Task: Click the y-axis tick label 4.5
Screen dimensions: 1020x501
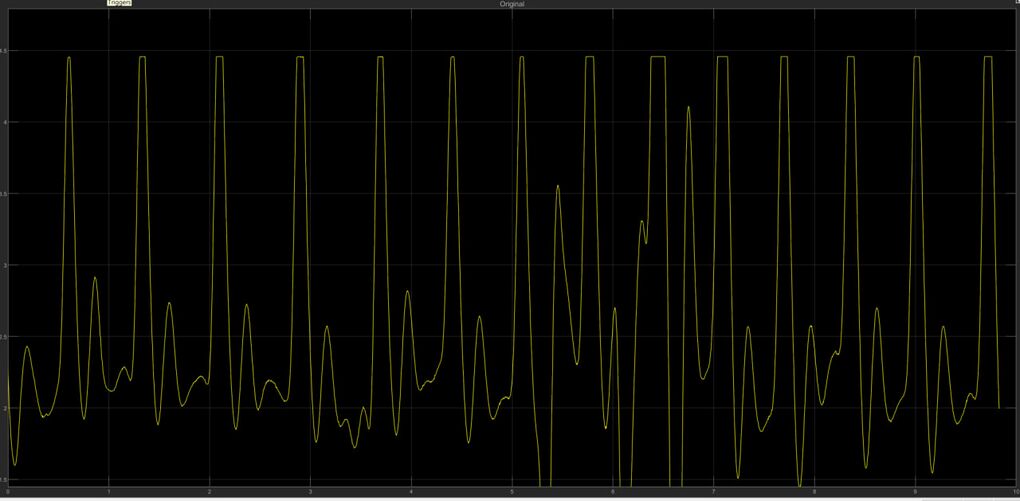Action: pyautogui.click(x=4, y=51)
